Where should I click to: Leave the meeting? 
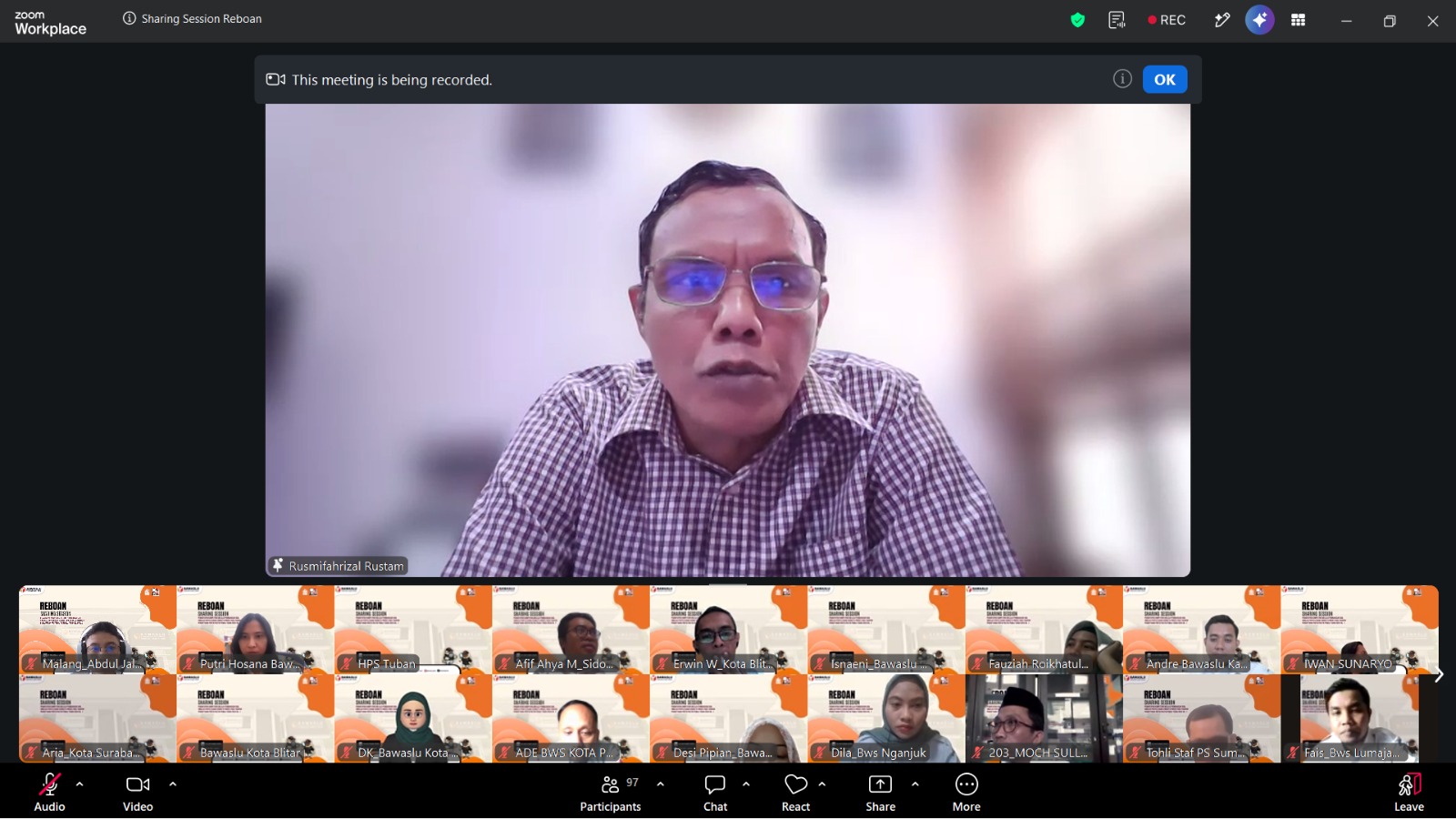tap(1409, 793)
